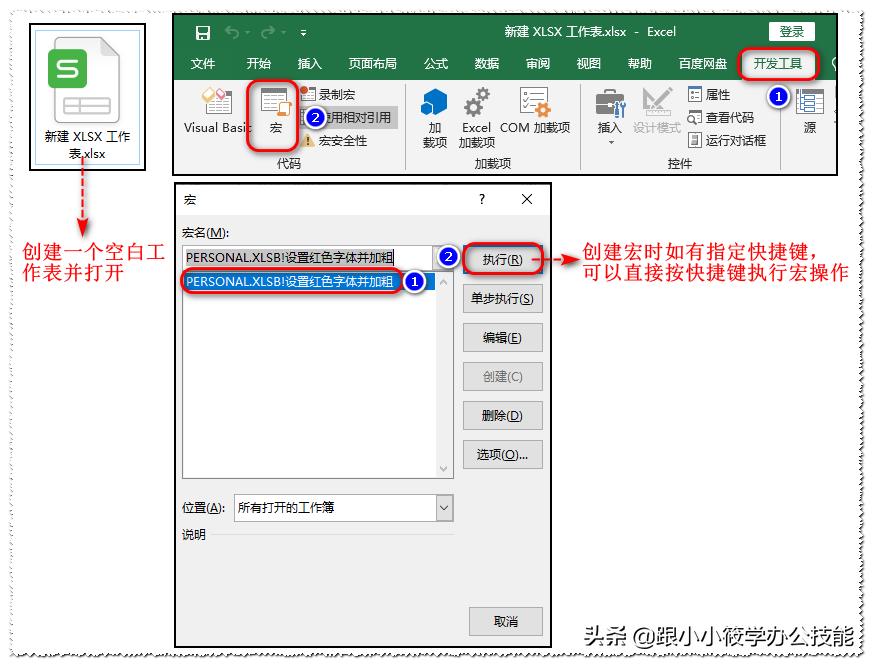Image resolution: width=873 pixels, height=666 pixels.
Task: Click the 执行 (Run) button
Action: pos(504,258)
